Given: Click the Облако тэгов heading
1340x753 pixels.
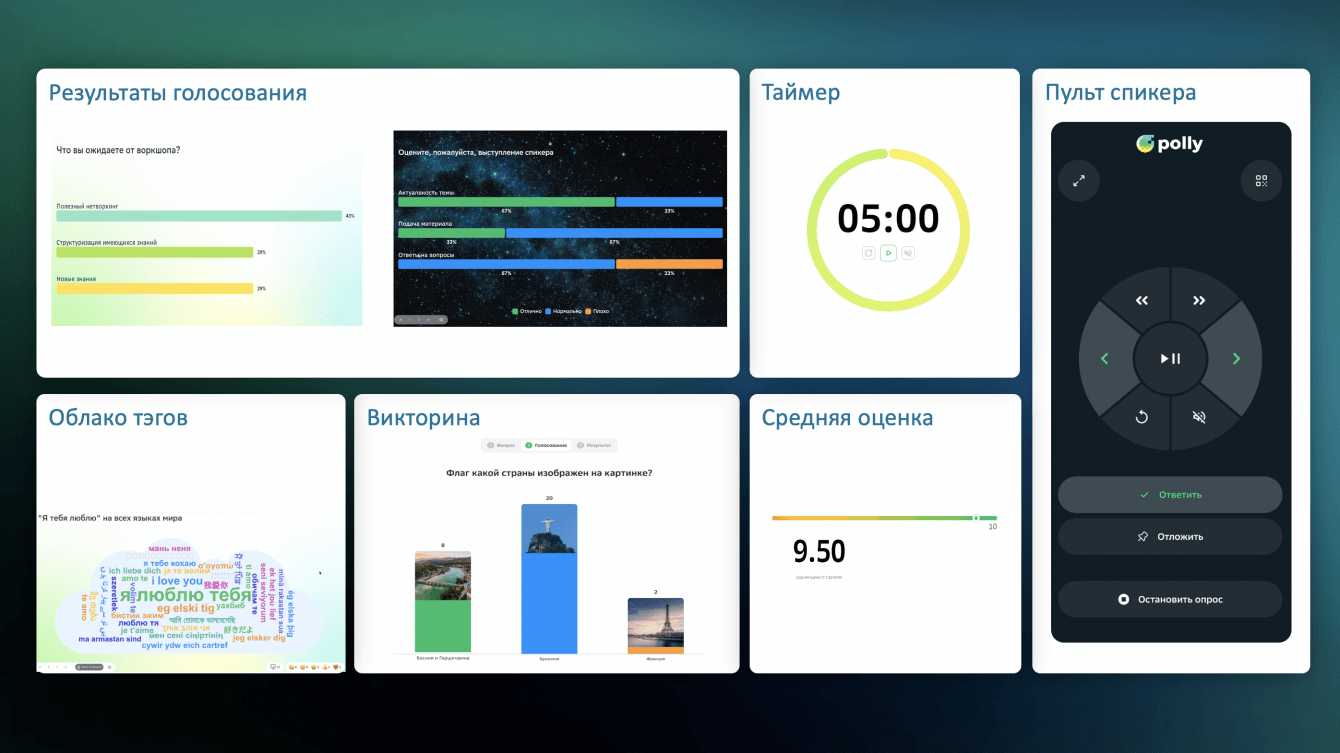Looking at the screenshot, I should pyautogui.click(x=118, y=418).
